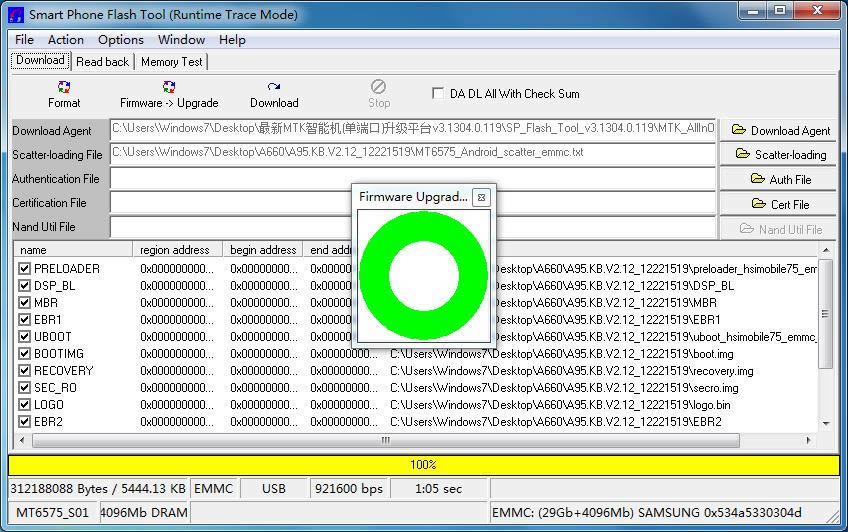Screen dimensions: 848x532
Task: Open the File menu
Action: coord(25,40)
